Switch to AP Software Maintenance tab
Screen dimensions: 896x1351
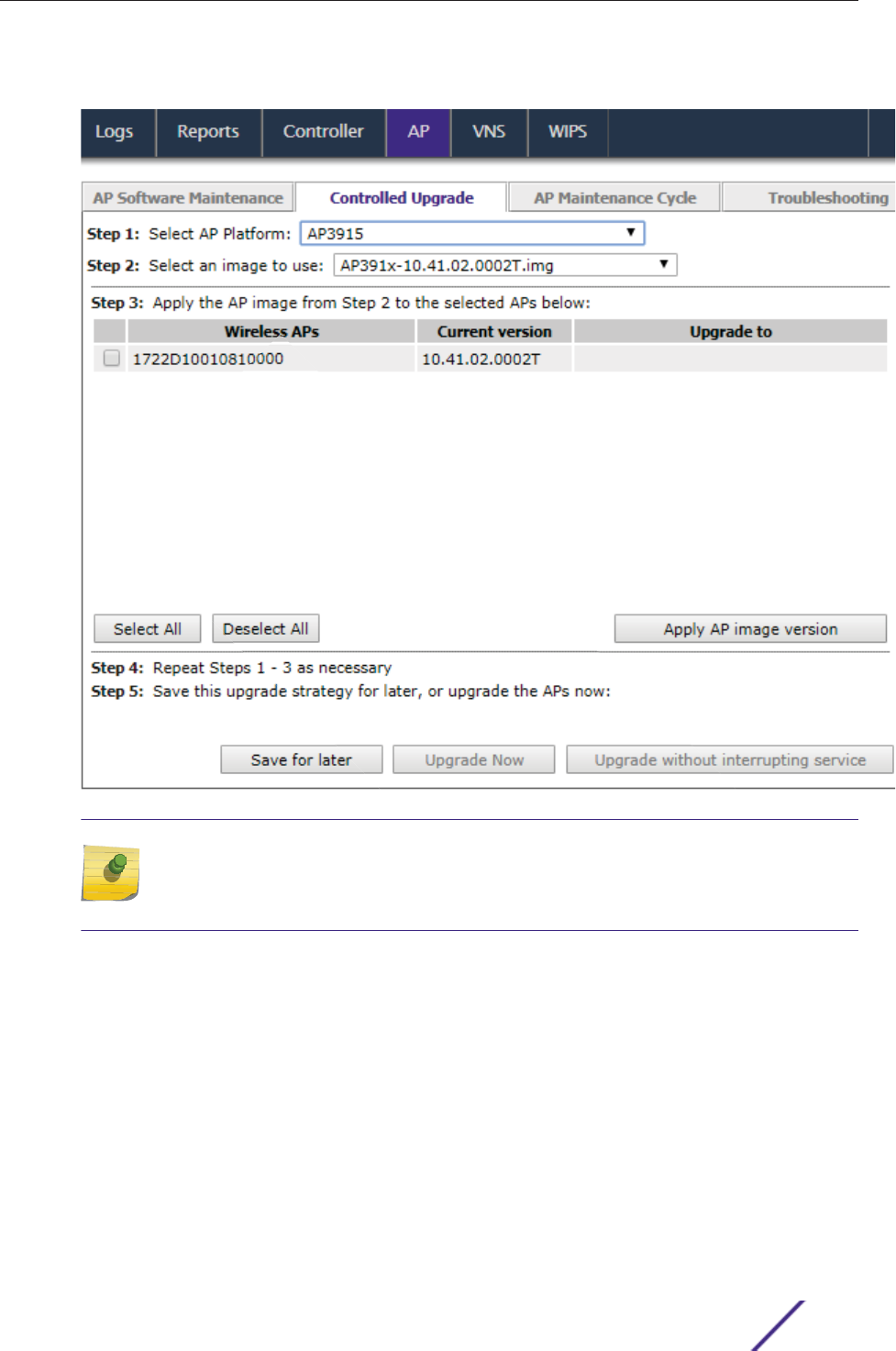pos(188,198)
